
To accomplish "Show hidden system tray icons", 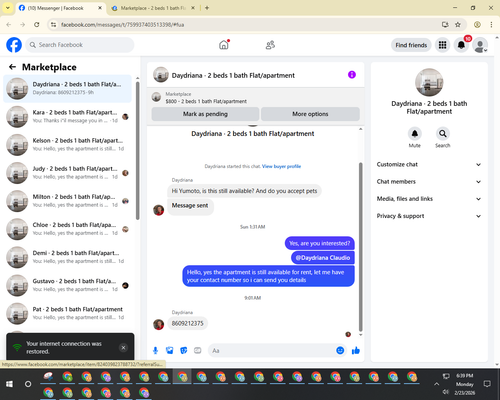I will point(436,384).
